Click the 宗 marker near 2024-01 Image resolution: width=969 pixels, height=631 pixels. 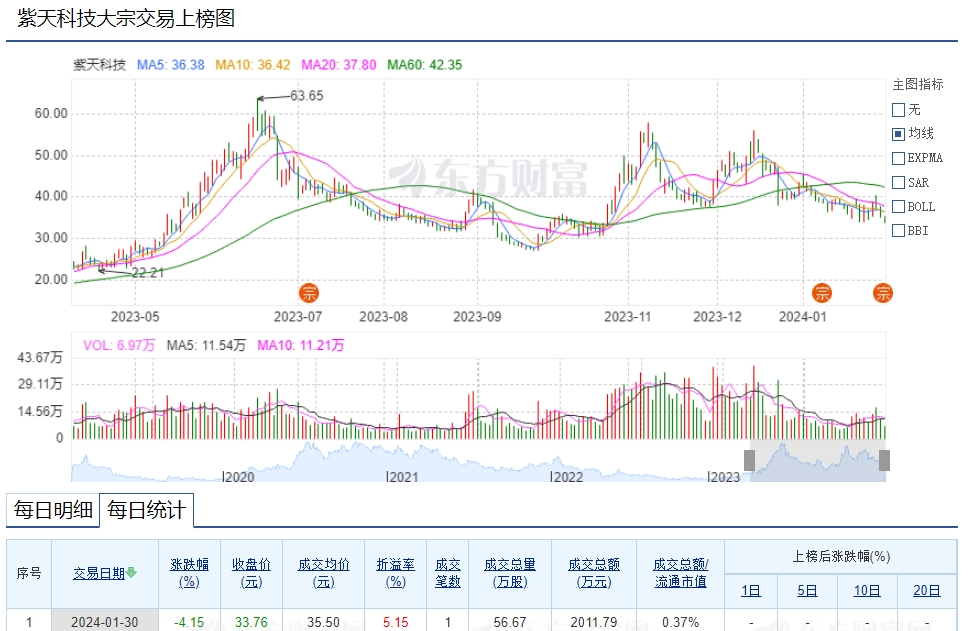(x=821, y=293)
